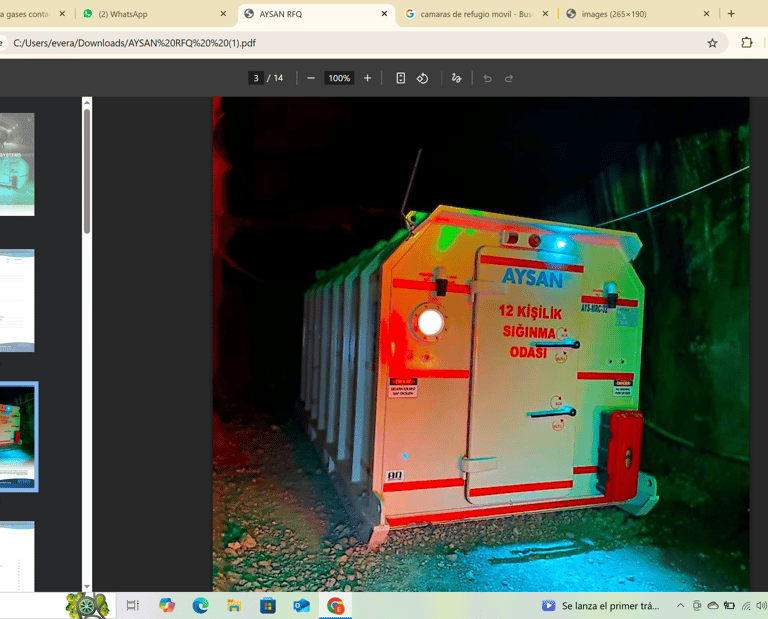Image resolution: width=768 pixels, height=619 pixels.
Task: Select the highlighted page 3 thumbnail
Action: coord(18,437)
